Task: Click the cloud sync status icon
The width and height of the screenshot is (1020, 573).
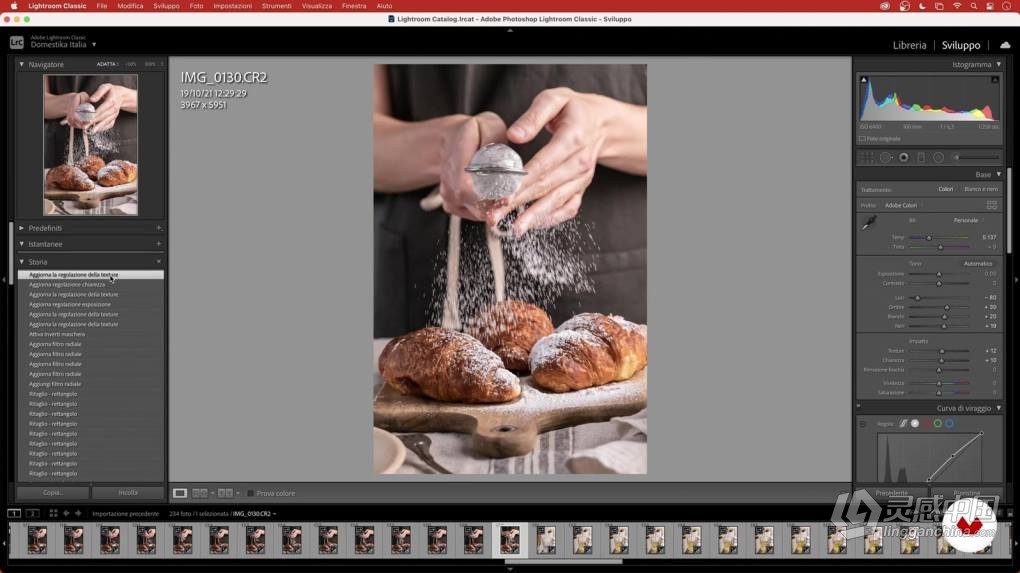Action: [1003, 45]
